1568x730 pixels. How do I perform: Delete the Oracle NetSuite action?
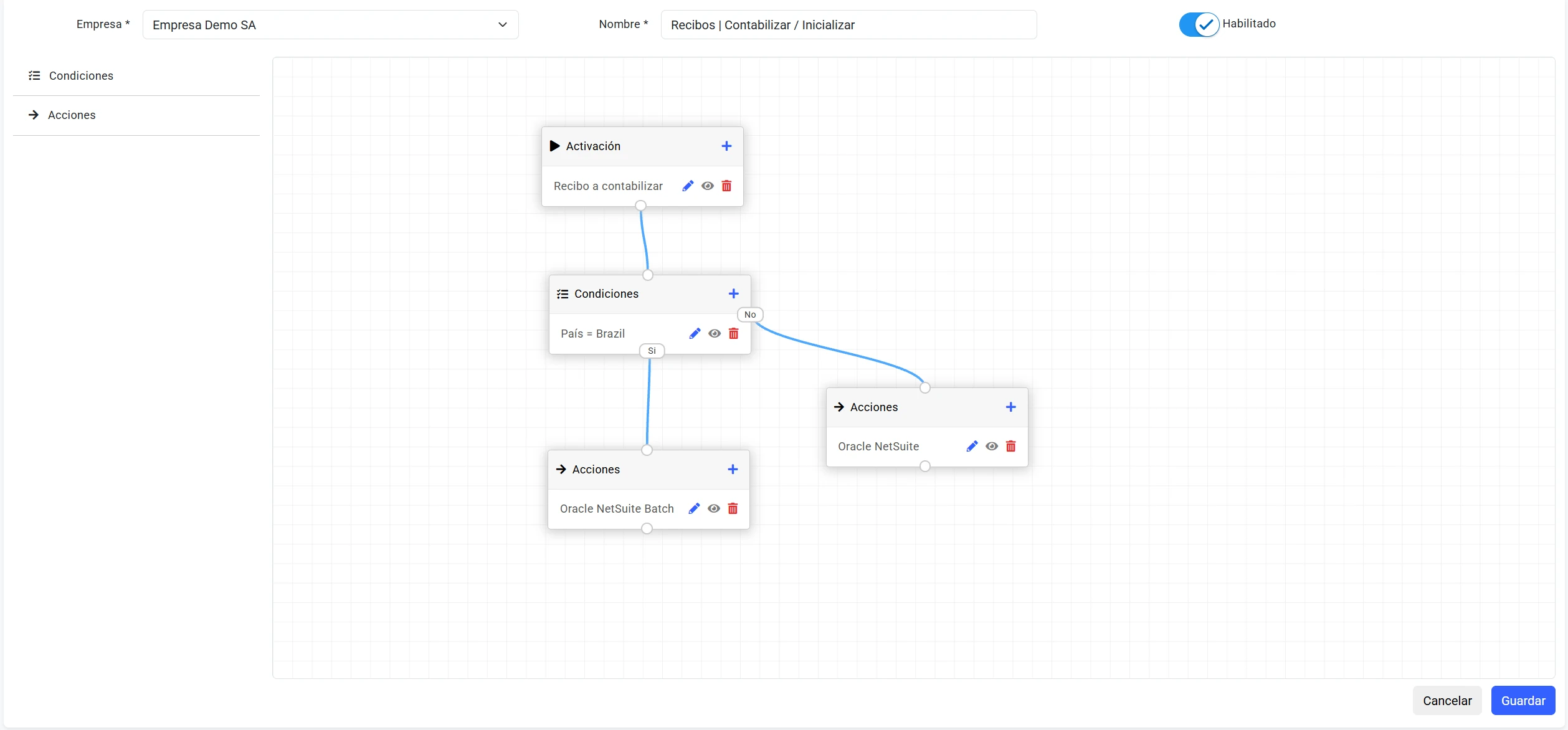(1010, 446)
